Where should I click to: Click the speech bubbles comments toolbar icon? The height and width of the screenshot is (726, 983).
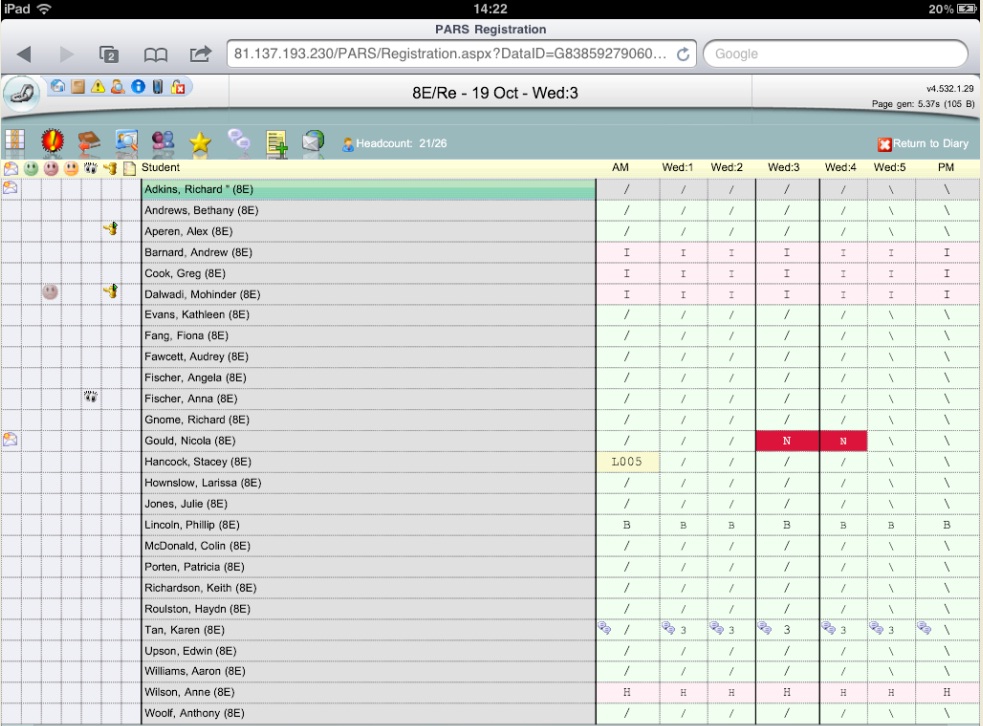click(x=239, y=140)
